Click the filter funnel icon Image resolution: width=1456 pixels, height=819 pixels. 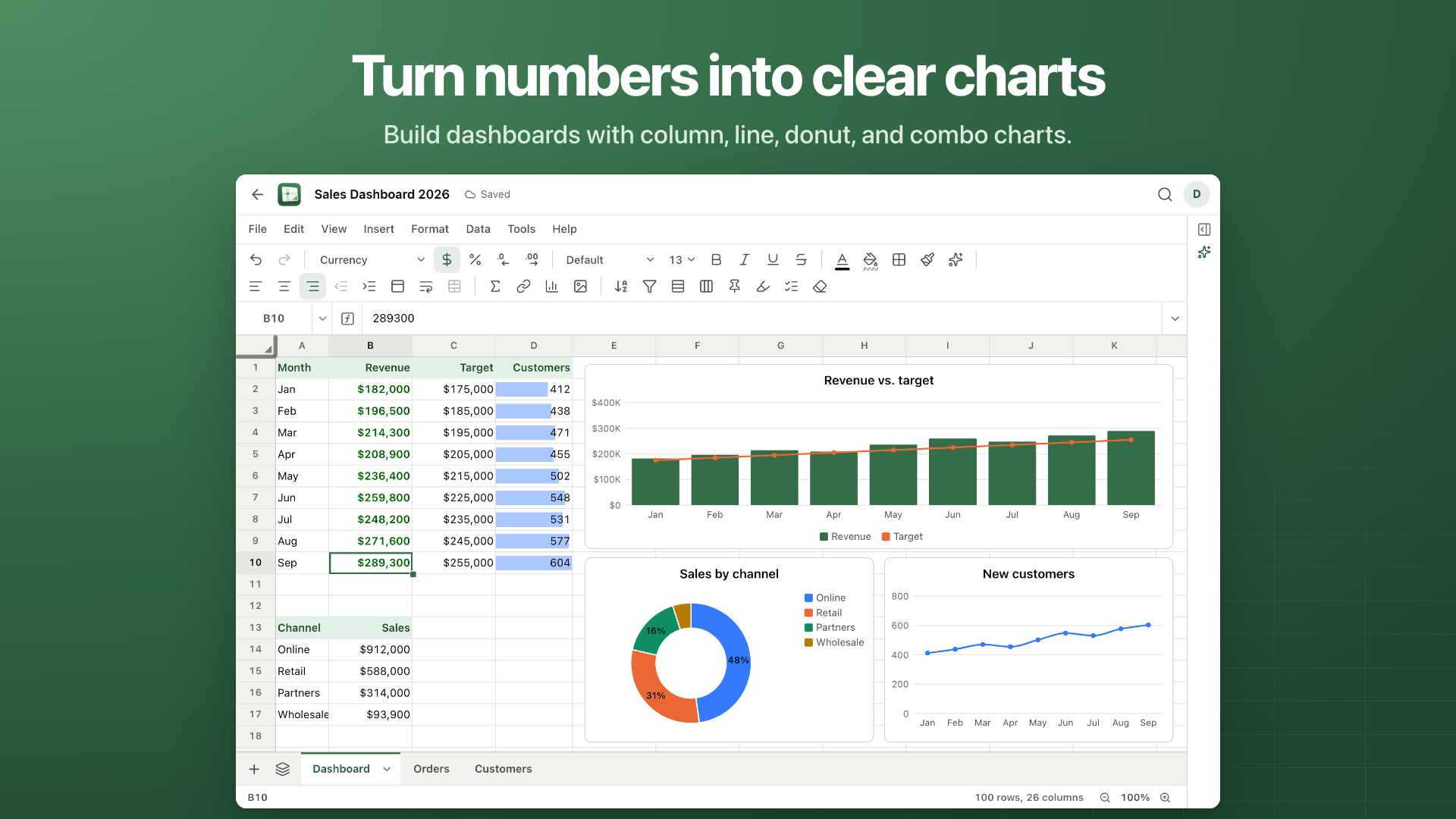tap(650, 287)
